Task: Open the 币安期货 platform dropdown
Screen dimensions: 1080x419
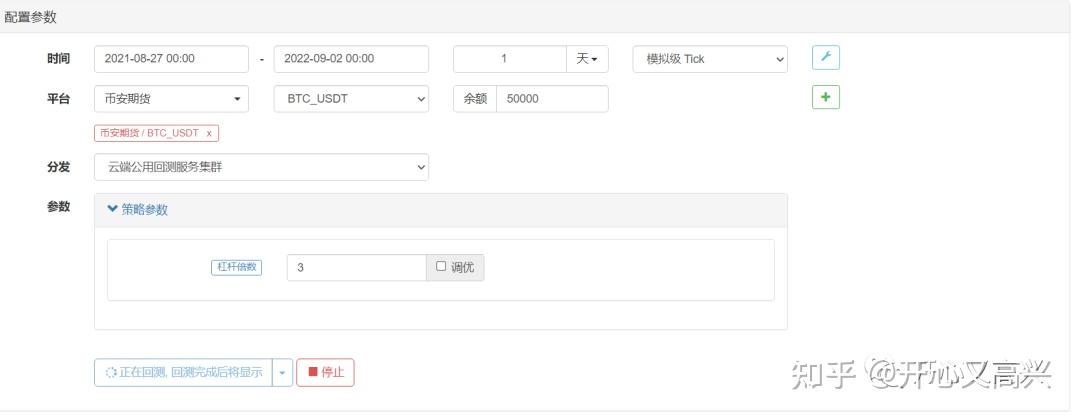Action: pos(171,99)
